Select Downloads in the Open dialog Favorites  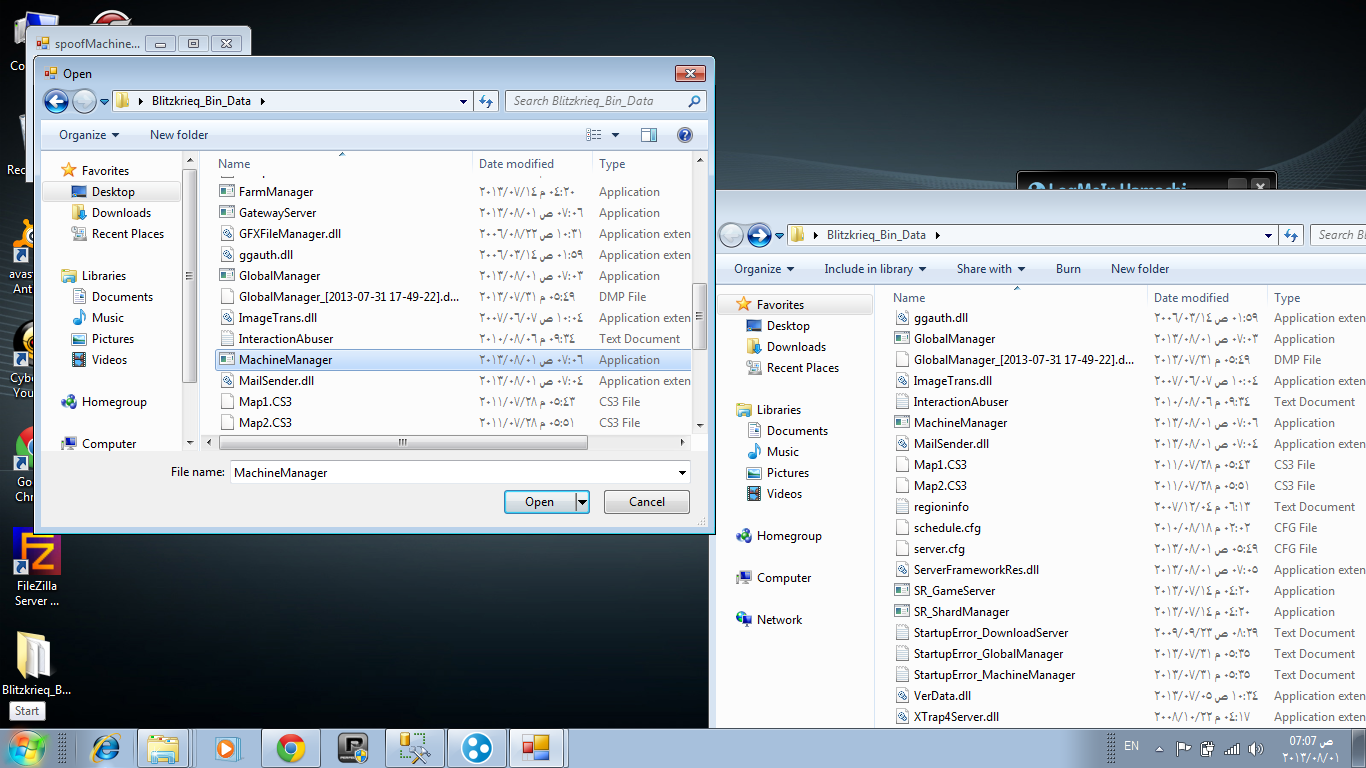click(121, 213)
